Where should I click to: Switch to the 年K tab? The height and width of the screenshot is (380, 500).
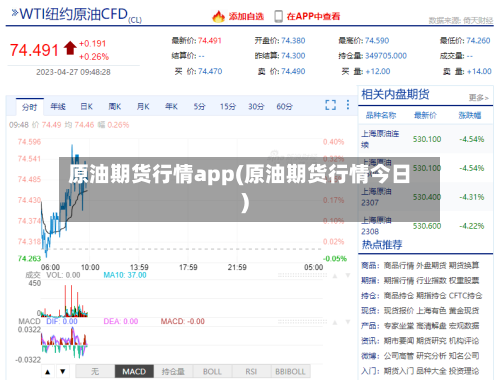click(171, 106)
